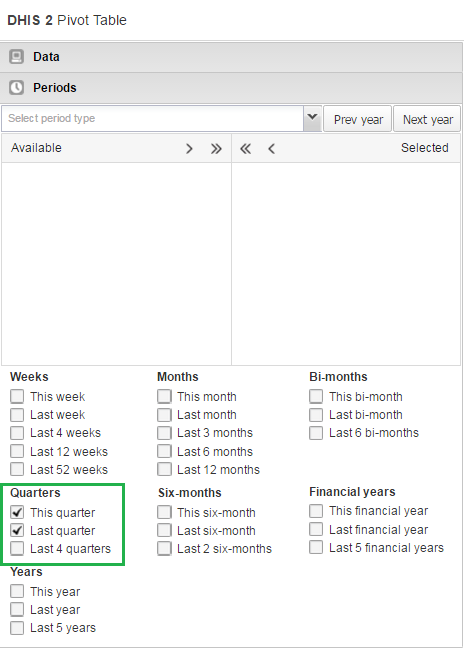Click the Select period type input field

(152, 119)
